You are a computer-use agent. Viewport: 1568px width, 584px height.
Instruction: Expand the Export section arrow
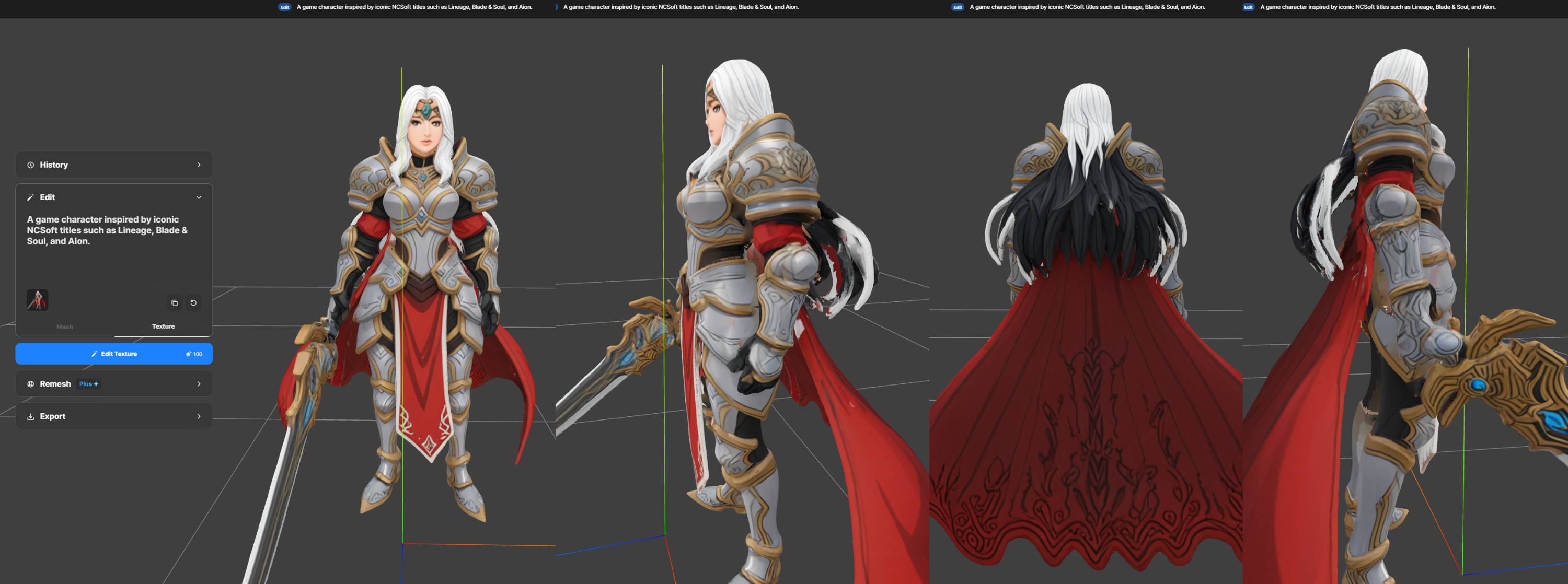point(199,417)
